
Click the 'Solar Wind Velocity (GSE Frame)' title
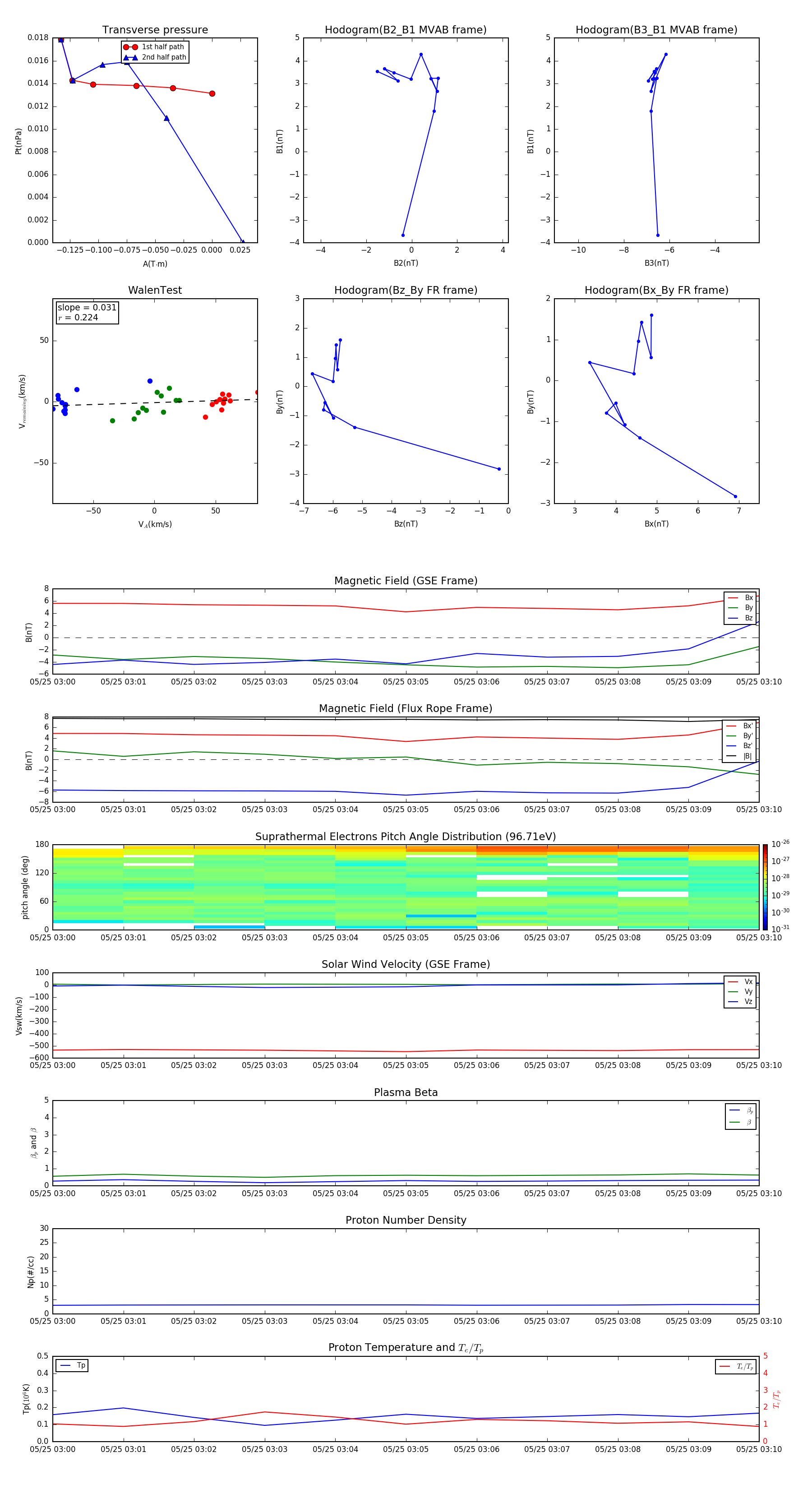(406, 964)
